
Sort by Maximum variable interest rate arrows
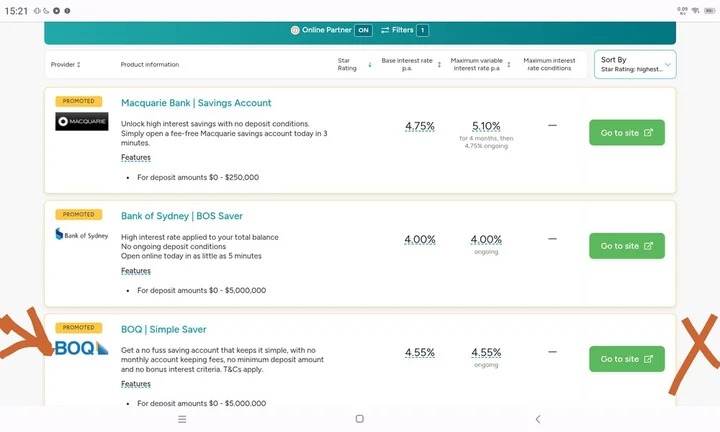coord(509,65)
